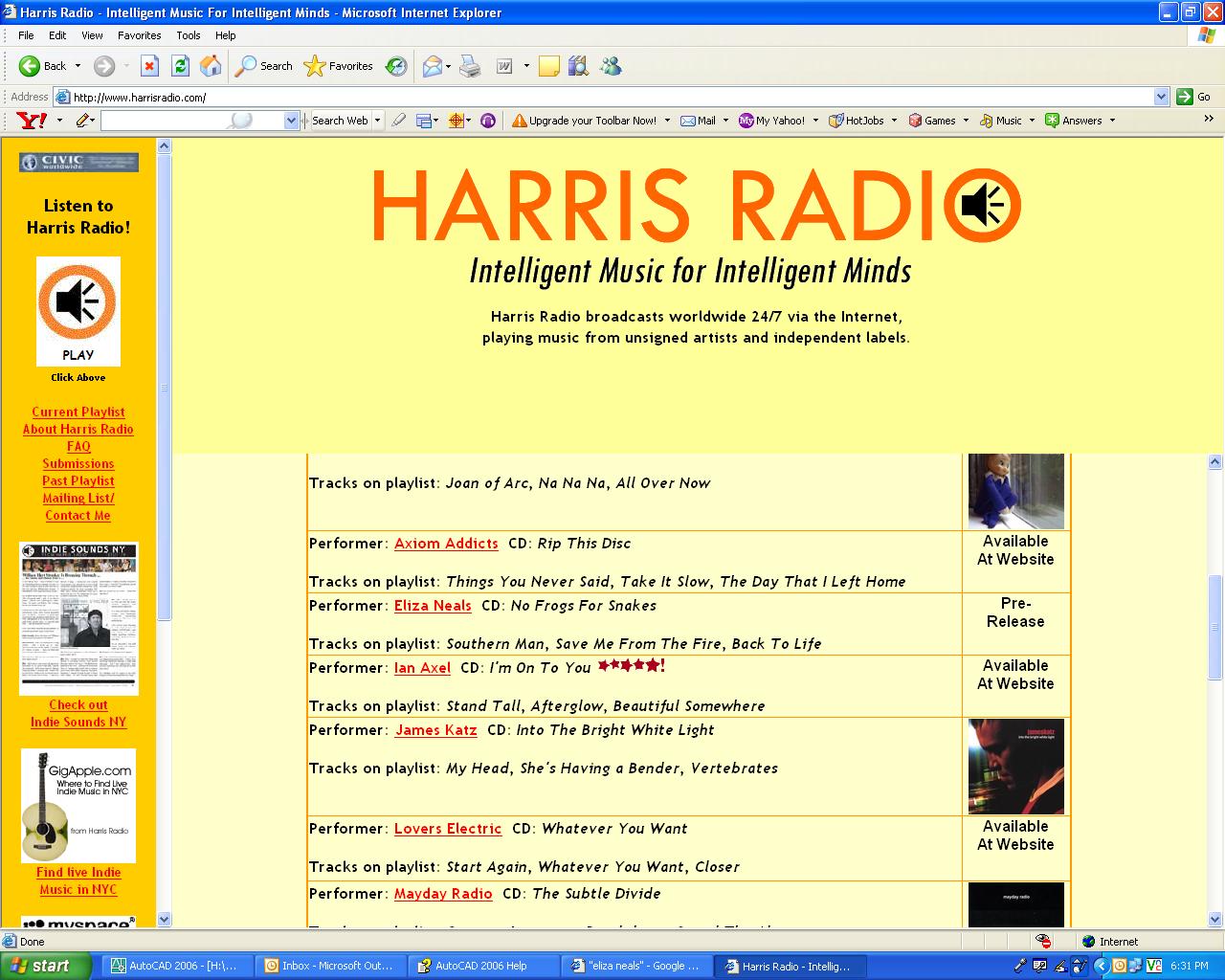1225x980 pixels.
Task: Open the View menu
Action: point(92,35)
